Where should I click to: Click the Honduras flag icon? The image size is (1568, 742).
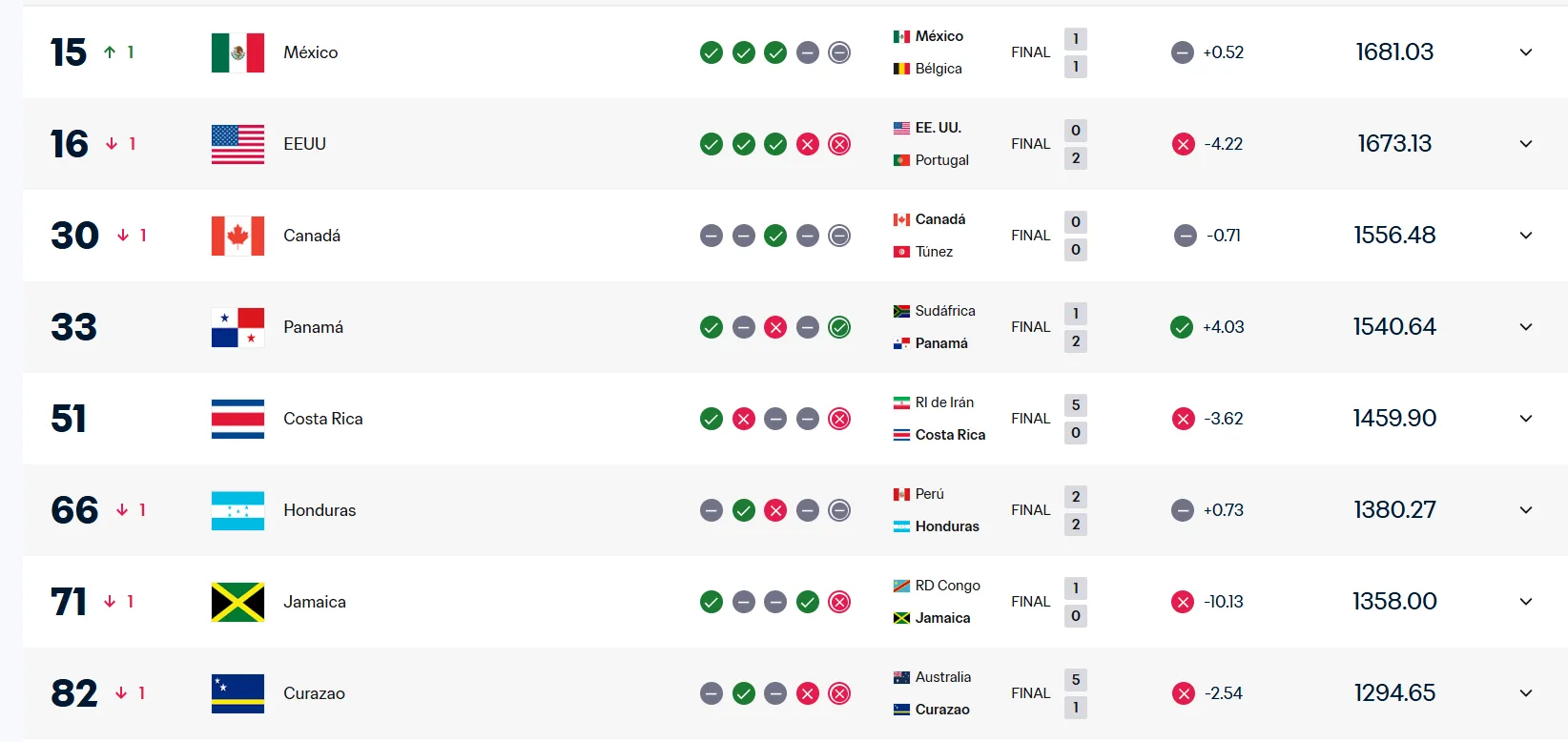[237, 510]
